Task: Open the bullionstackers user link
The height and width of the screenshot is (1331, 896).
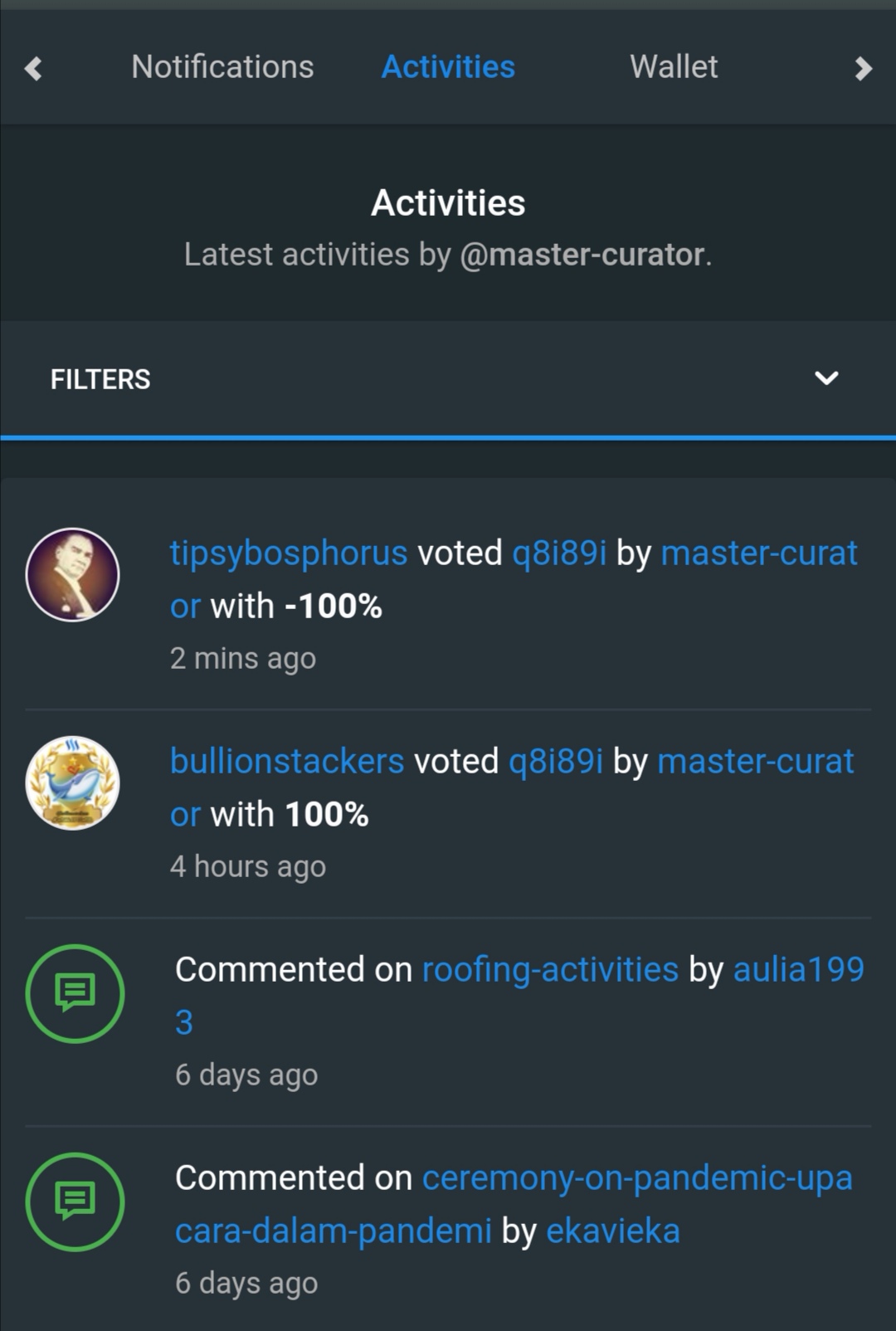Action: pyautogui.click(x=287, y=762)
